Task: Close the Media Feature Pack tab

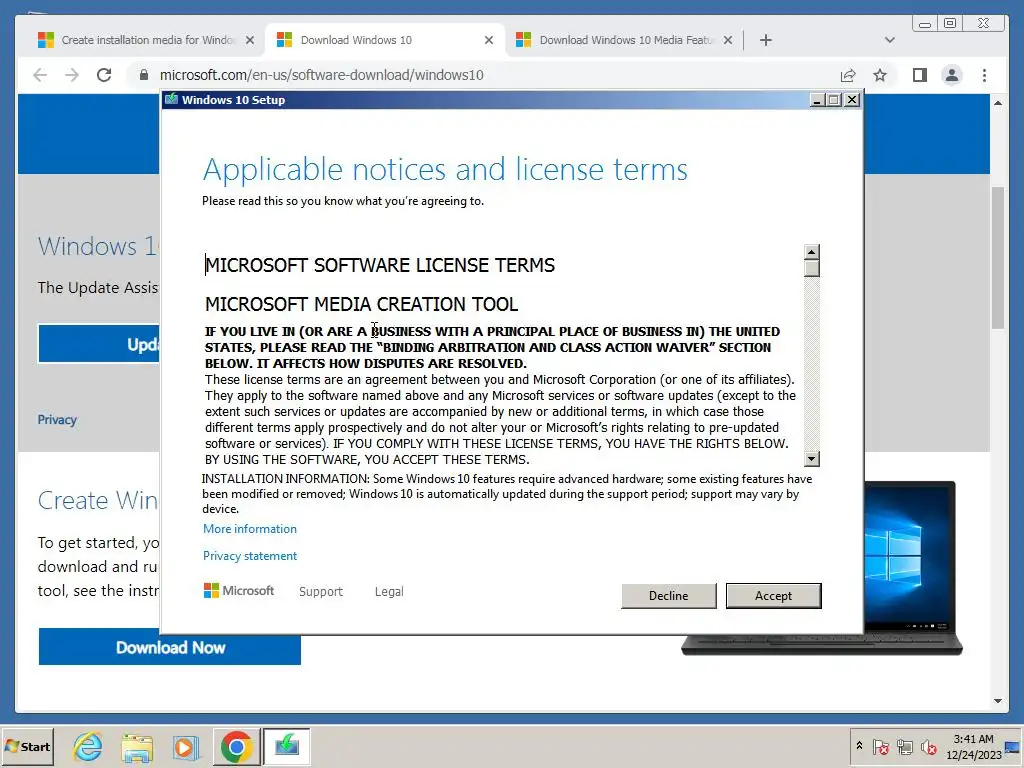Action: point(728,40)
